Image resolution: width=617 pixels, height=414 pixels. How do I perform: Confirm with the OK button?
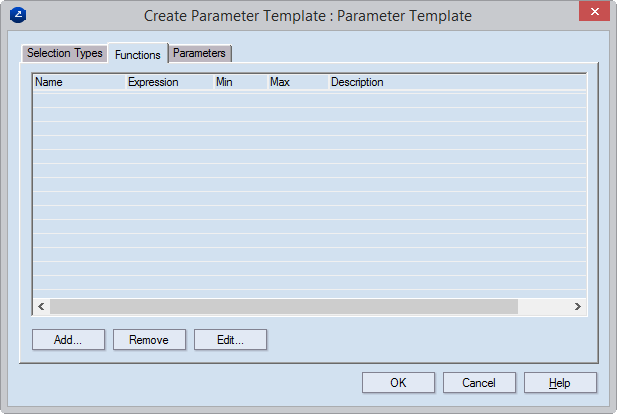(398, 382)
